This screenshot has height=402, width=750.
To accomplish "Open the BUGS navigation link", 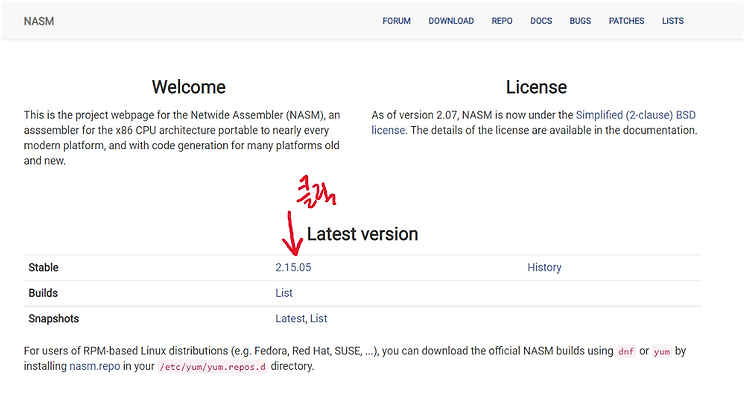I will (580, 21).
